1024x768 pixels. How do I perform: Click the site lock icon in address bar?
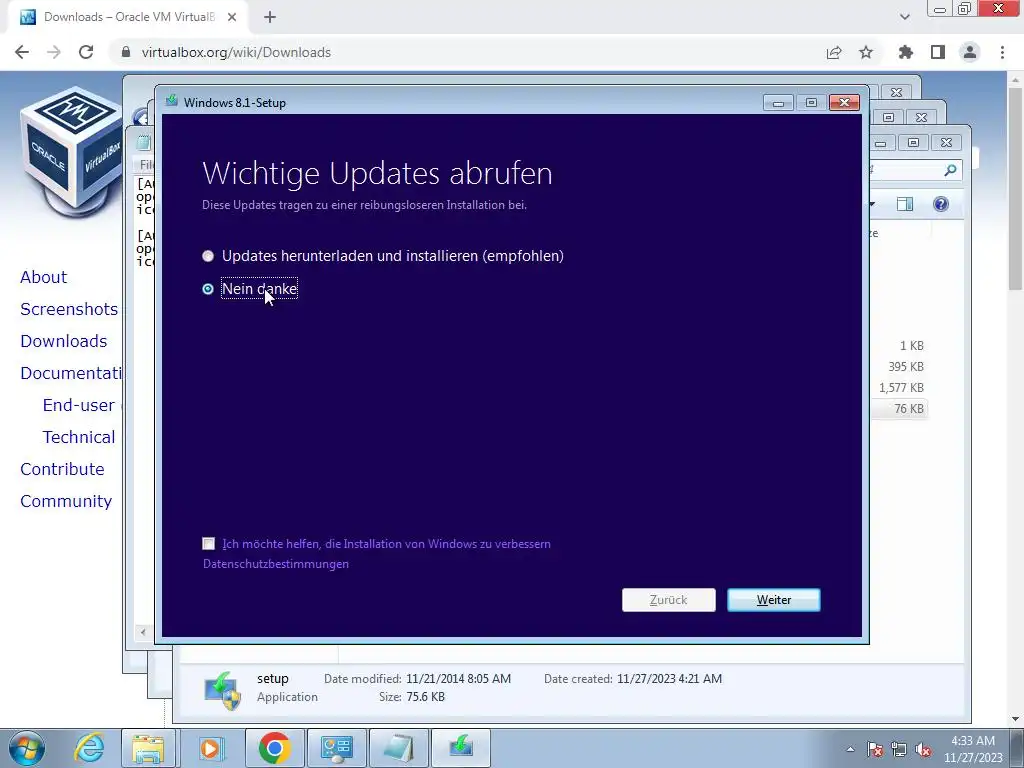click(x=126, y=52)
